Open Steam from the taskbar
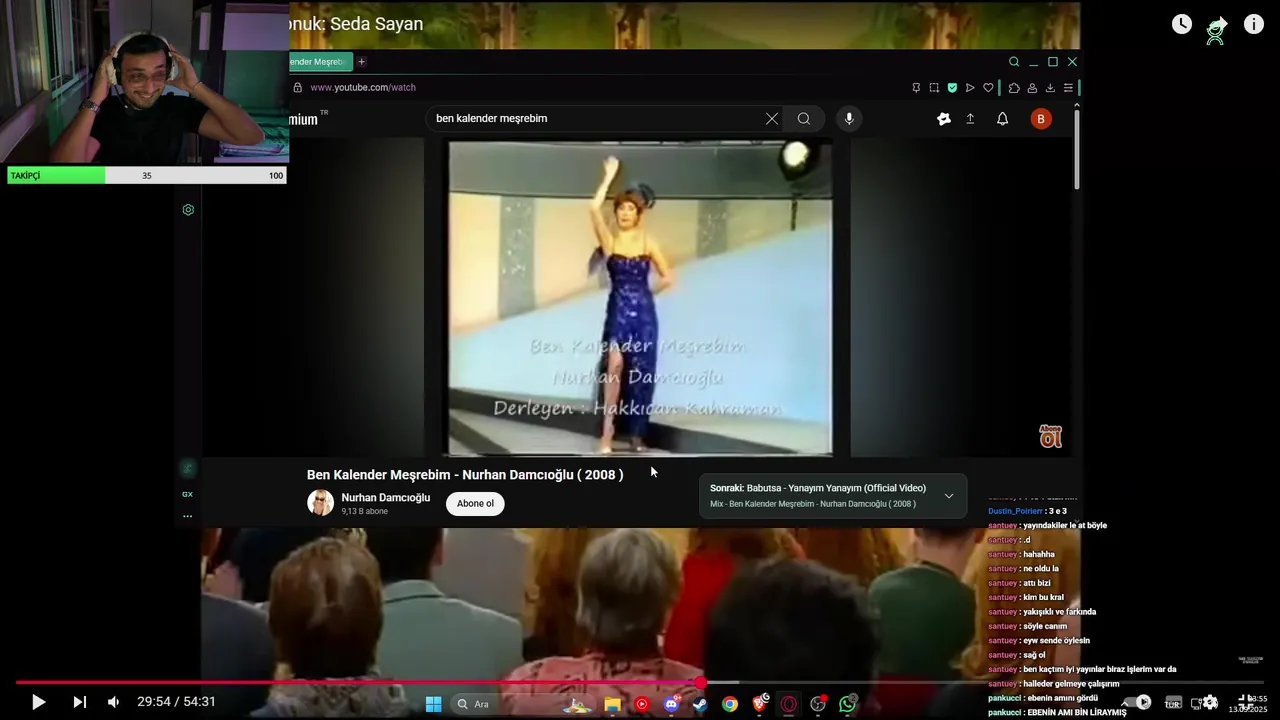 click(x=700, y=704)
